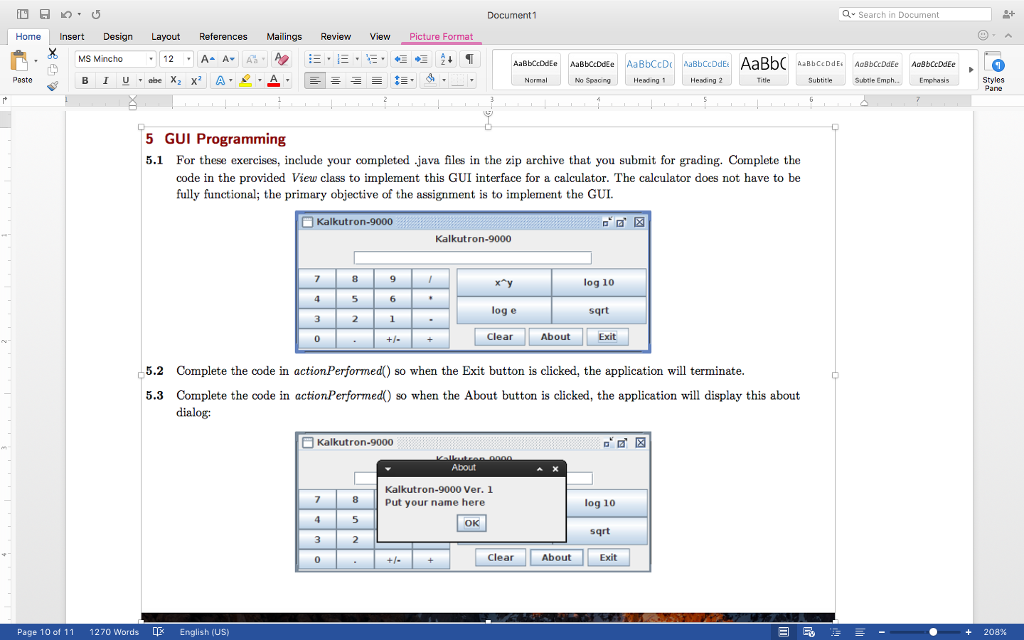Screen dimensions: 1024x640
Task: Apply Subscript formatting
Action: (176, 80)
